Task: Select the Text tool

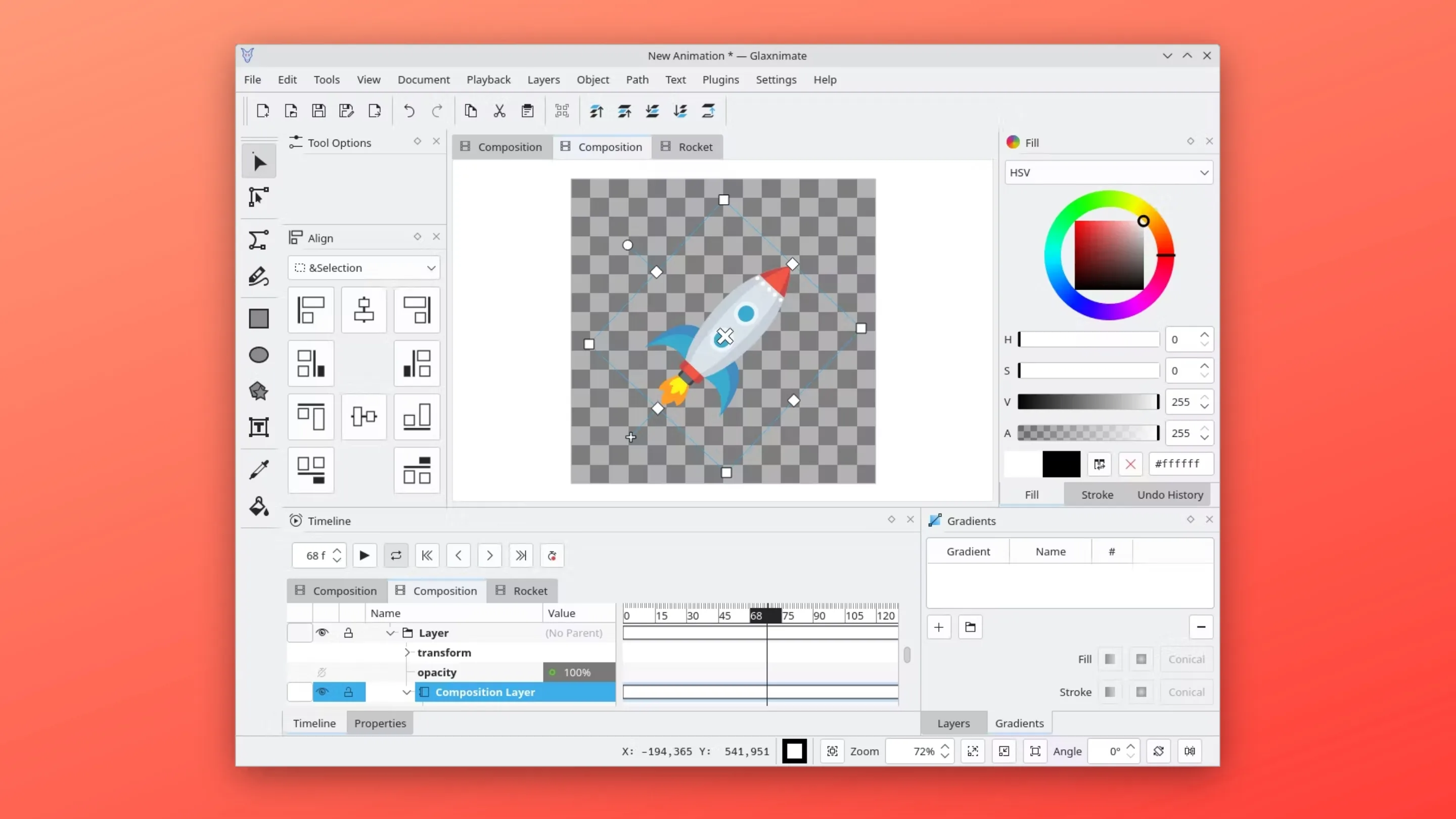Action: (259, 427)
